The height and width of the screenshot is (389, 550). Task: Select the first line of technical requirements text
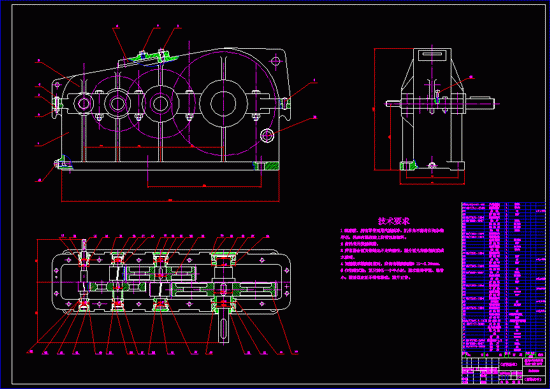[392, 231]
